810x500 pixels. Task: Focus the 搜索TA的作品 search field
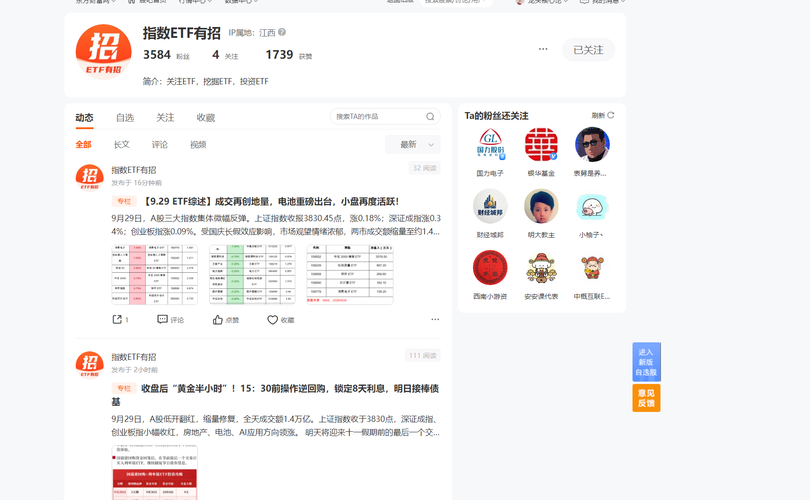pos(385,117)
